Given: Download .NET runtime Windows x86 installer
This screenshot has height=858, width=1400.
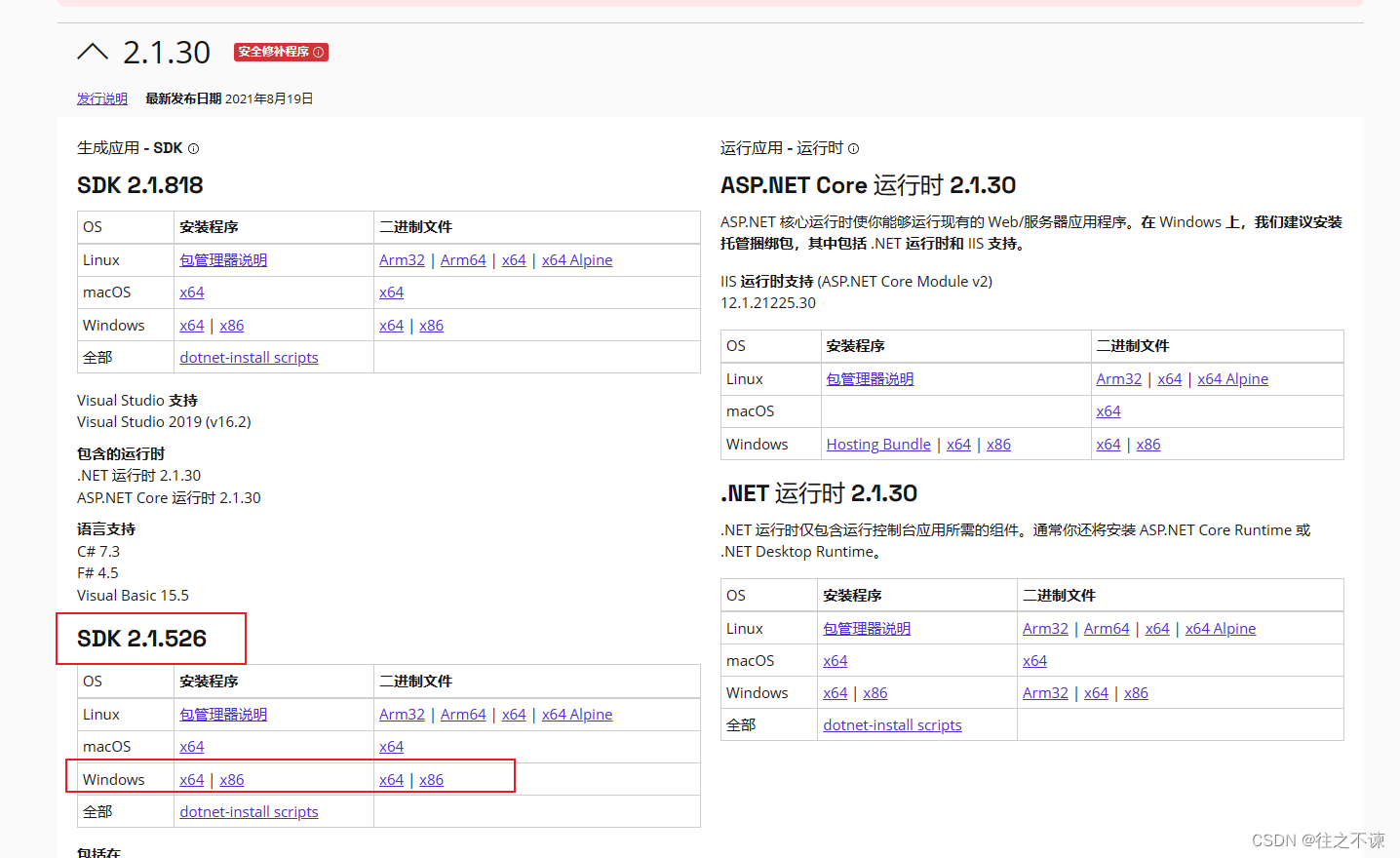Looking at the screenshot, I should coord(875,693).
